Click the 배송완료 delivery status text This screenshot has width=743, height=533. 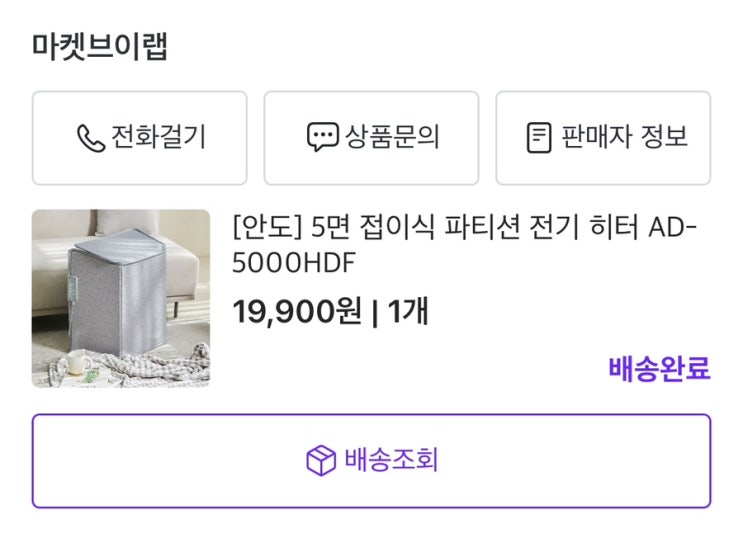[659, 369]
